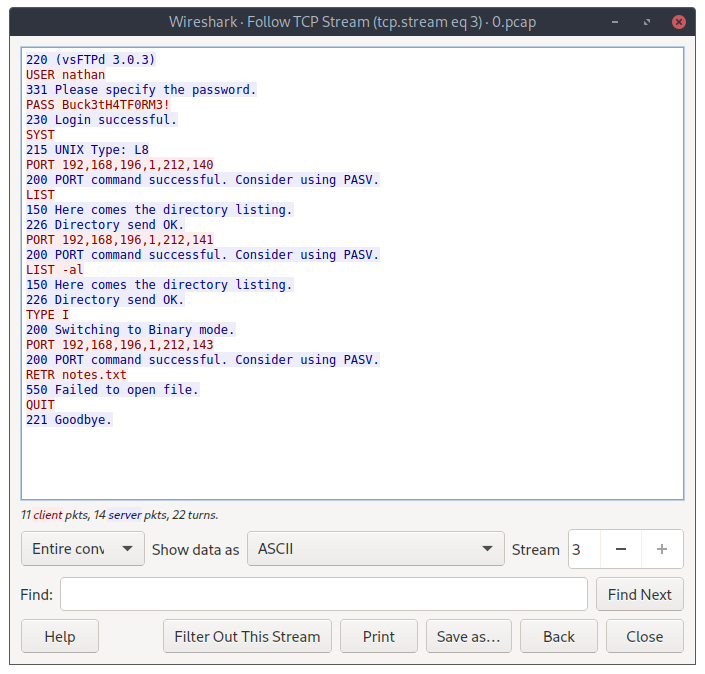This screenshot has width=705, height=674.
Task: Click '200 Switching to Binary mode.' line
Action: point(130,330)
